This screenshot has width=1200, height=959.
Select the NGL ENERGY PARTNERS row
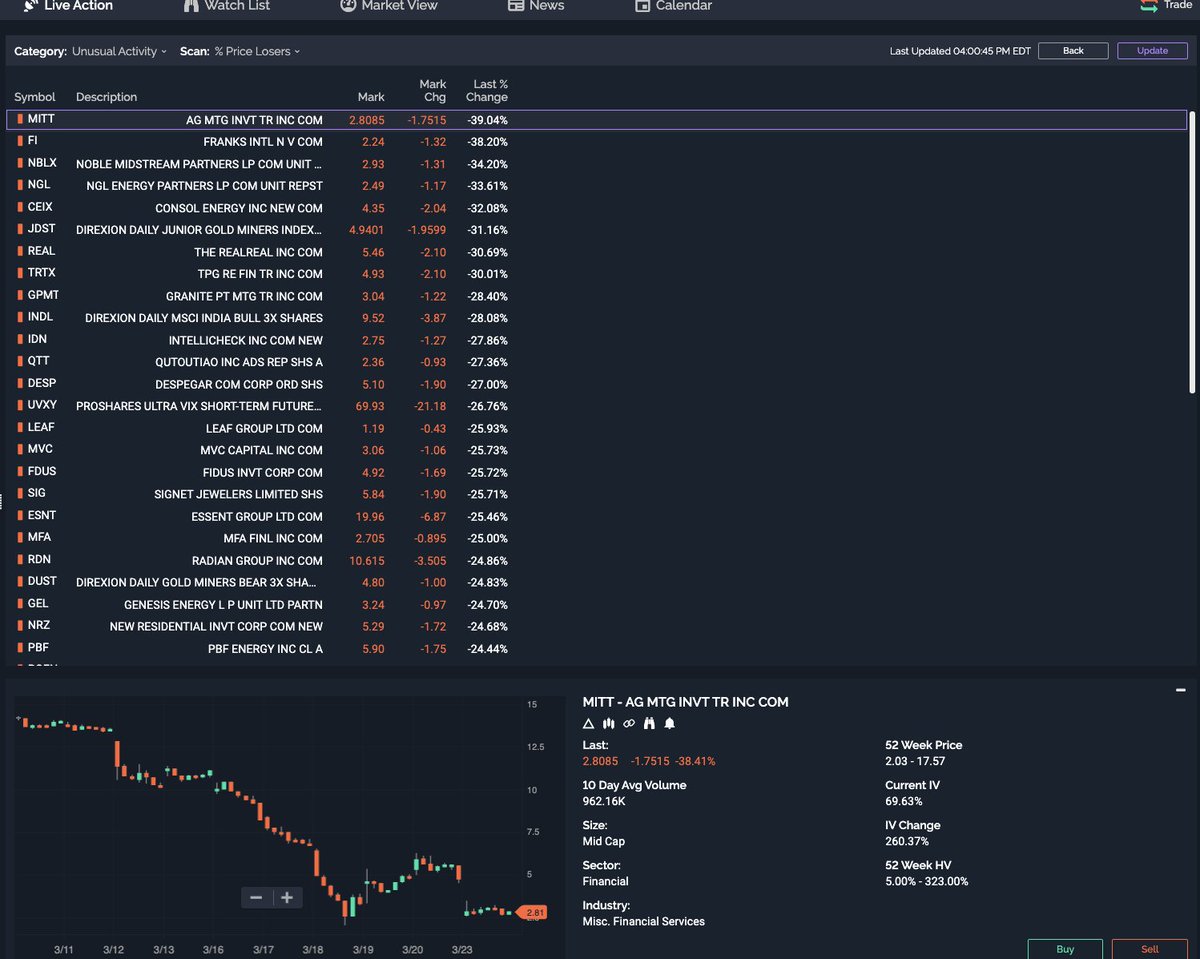tap(597, 185)
